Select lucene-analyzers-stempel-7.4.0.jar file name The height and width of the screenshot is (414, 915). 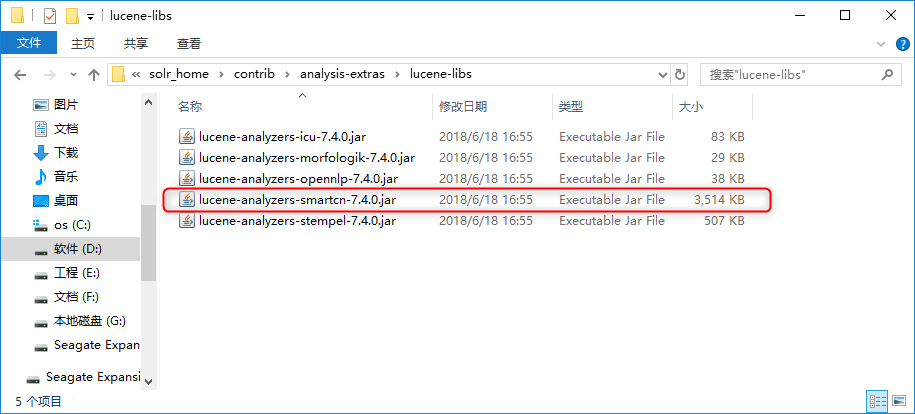pyautogui.click(x=298, y=221)
